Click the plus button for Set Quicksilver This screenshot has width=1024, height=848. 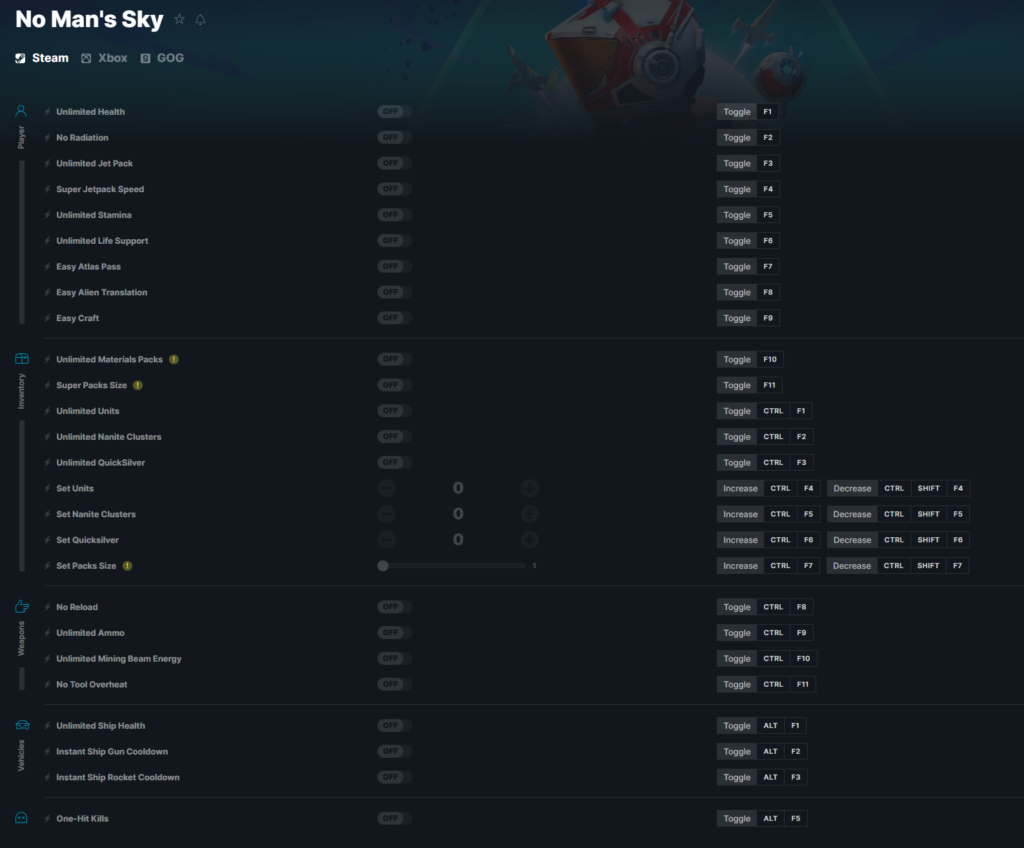coord(530,540)
